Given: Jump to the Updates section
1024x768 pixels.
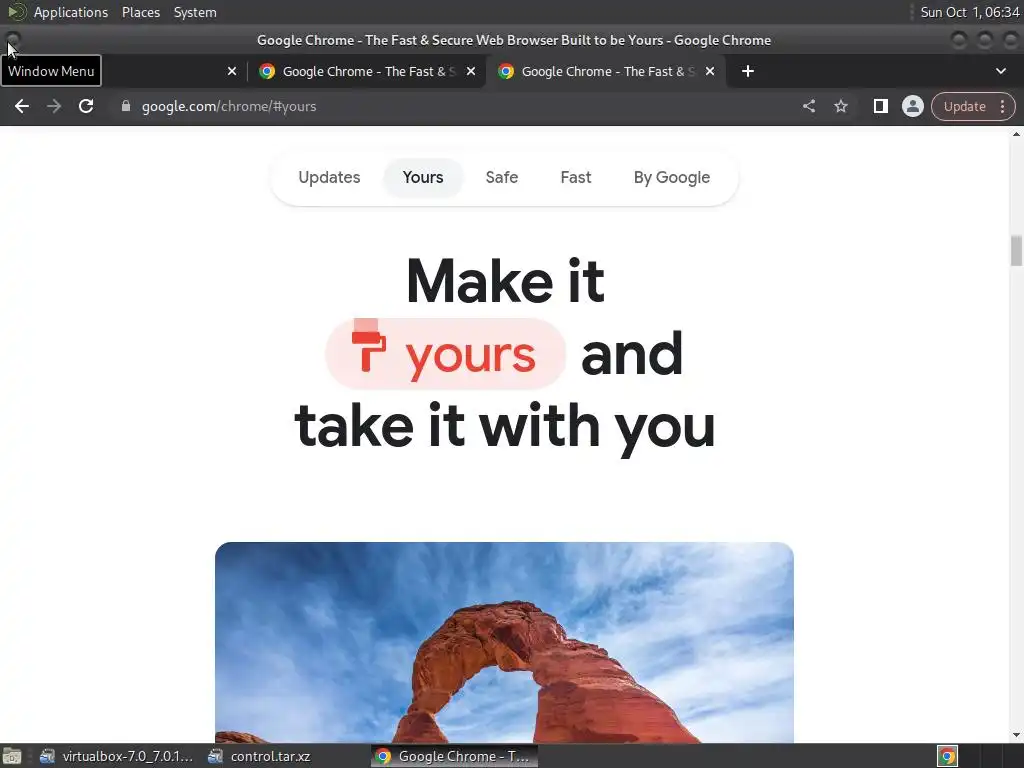Looking at the screenshot, I should pos(329,178).
